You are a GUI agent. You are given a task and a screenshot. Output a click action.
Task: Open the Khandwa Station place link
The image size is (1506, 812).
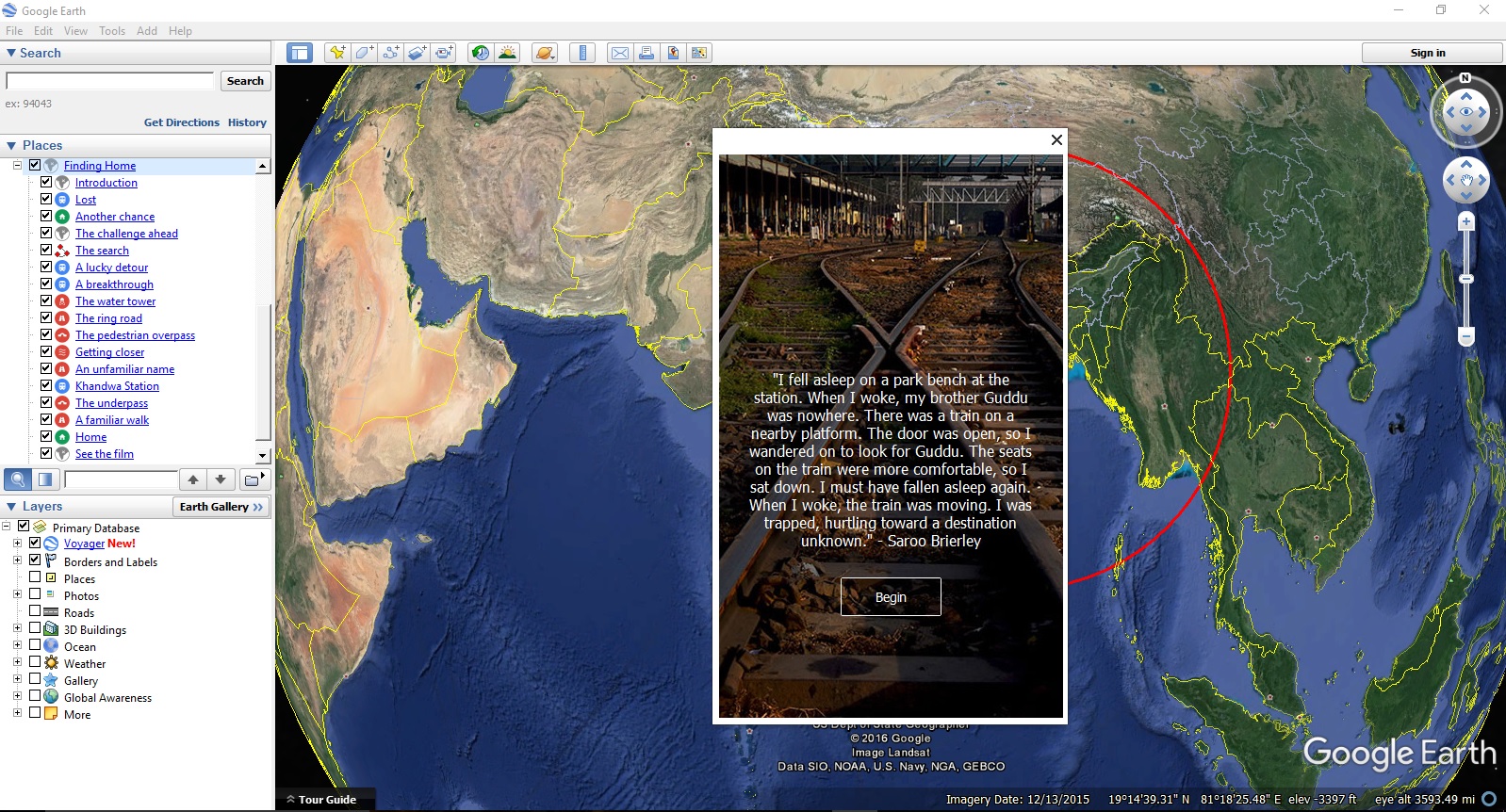pos(117,386)
